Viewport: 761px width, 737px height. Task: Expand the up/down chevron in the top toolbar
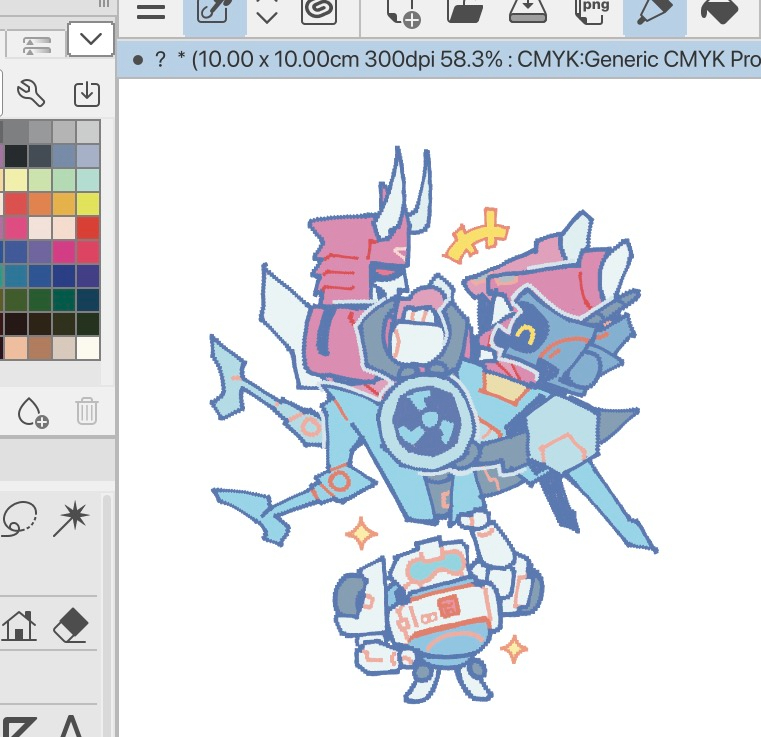click(x=266, y=12)
